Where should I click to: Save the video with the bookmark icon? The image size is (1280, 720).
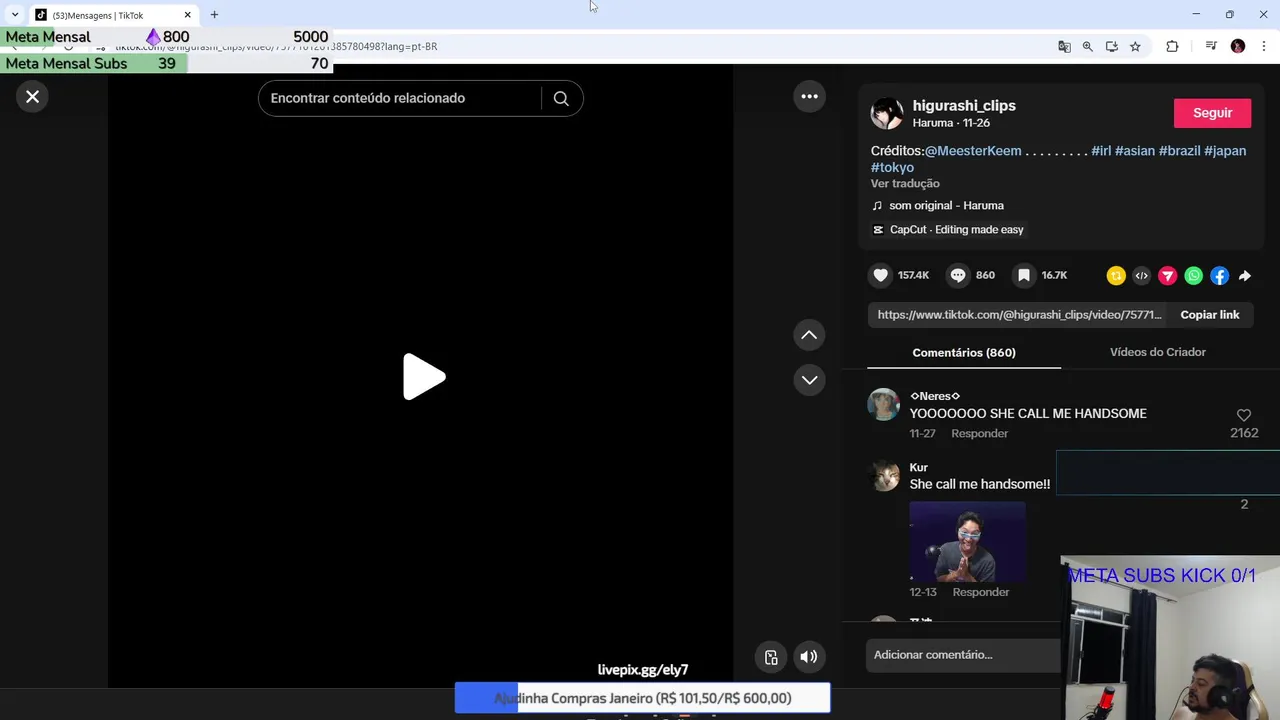pos(1023,275)
